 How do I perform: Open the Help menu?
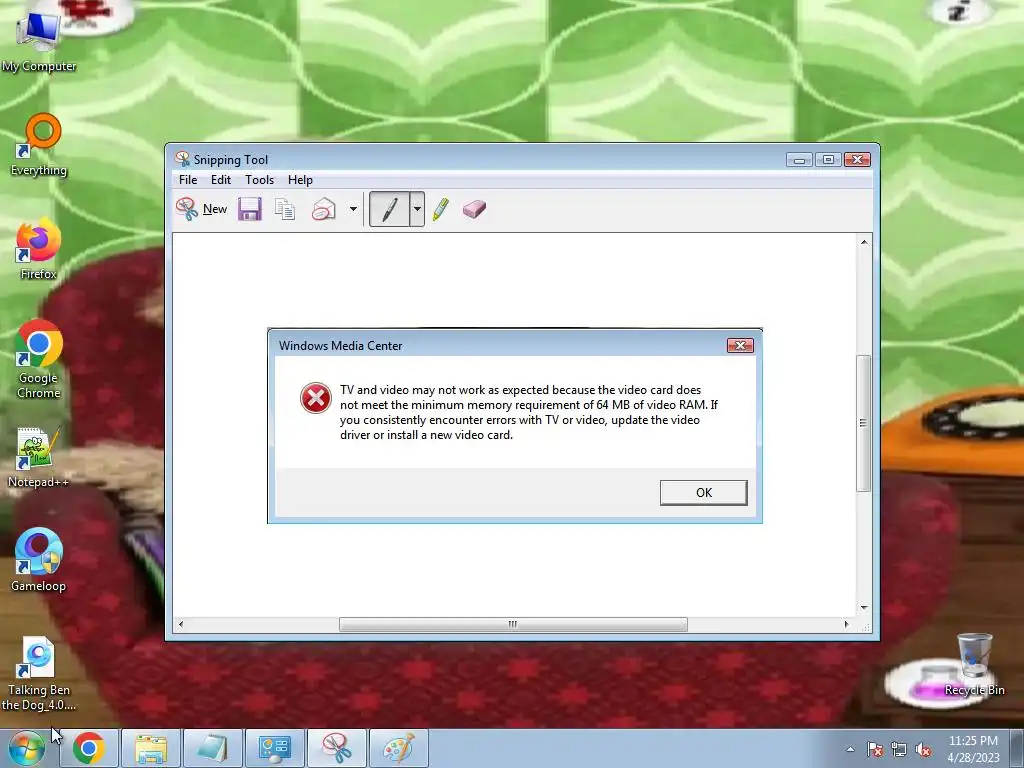(x=300, y=180)
